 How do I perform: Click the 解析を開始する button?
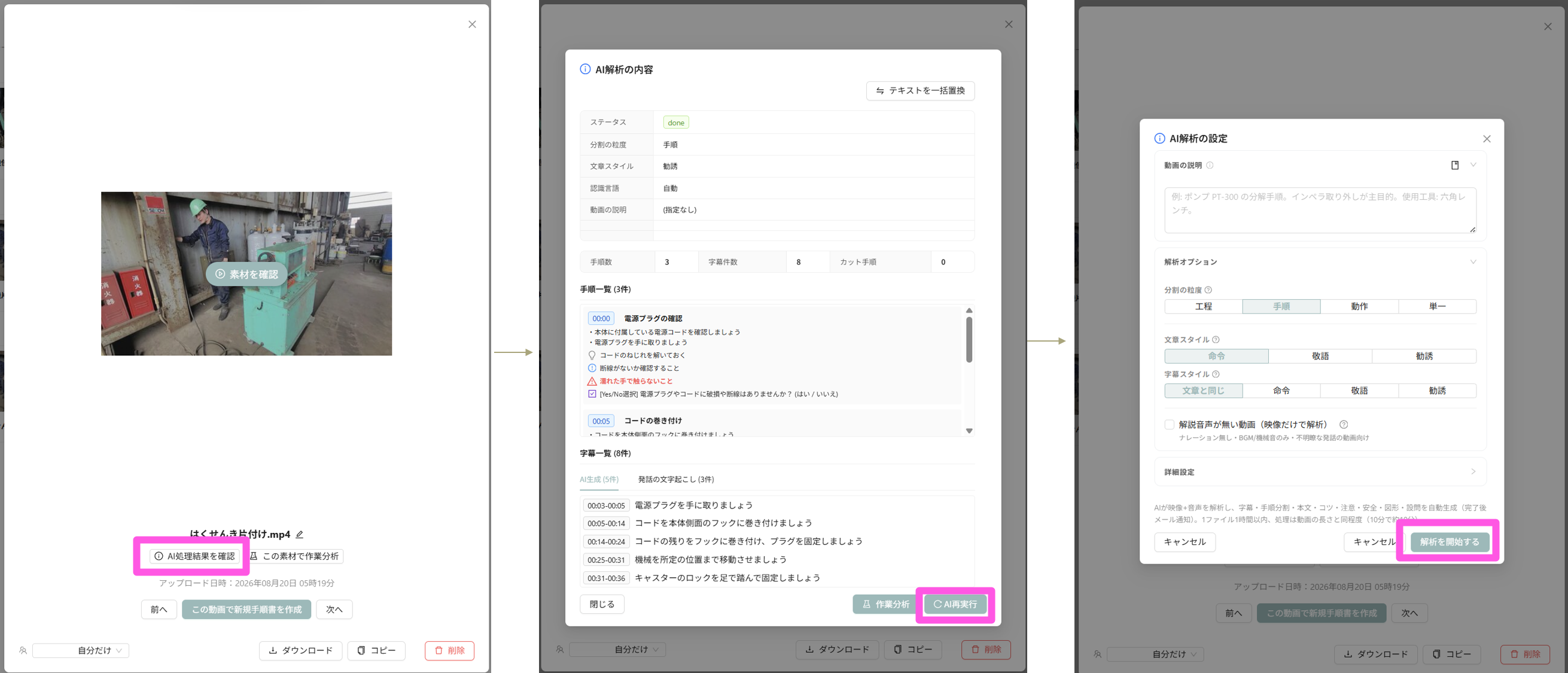(1450, 542)
